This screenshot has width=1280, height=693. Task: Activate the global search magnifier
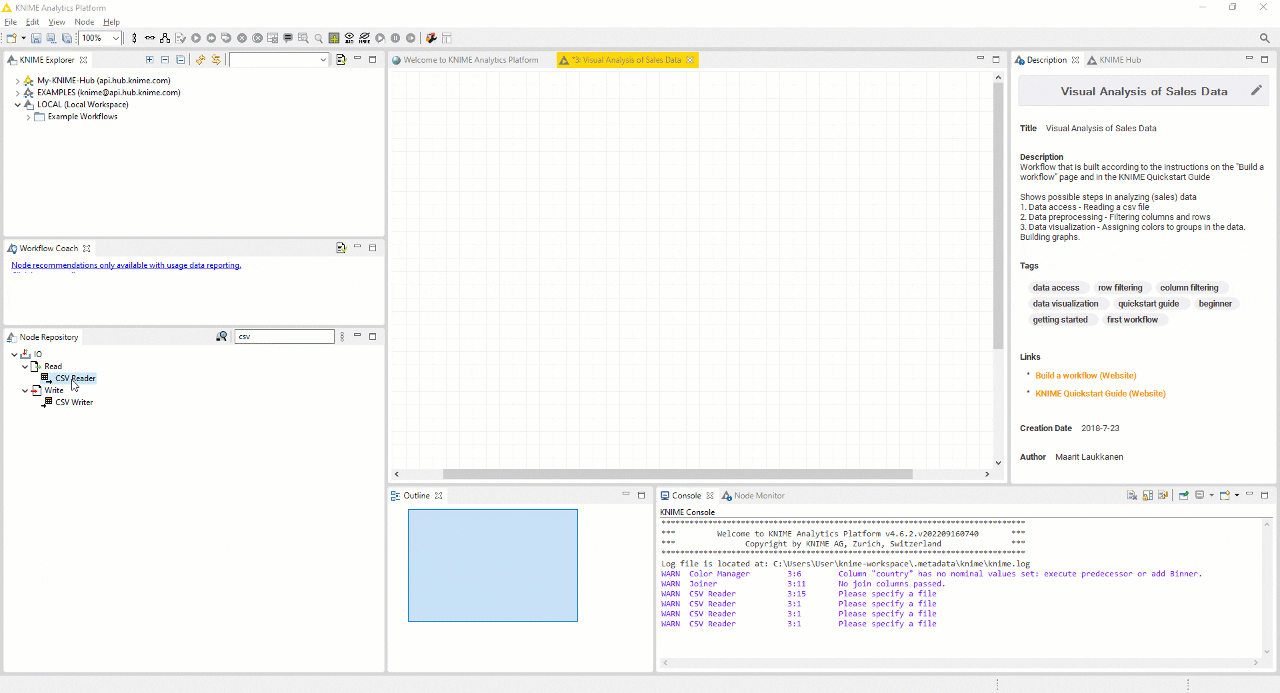coord(1264,38)
